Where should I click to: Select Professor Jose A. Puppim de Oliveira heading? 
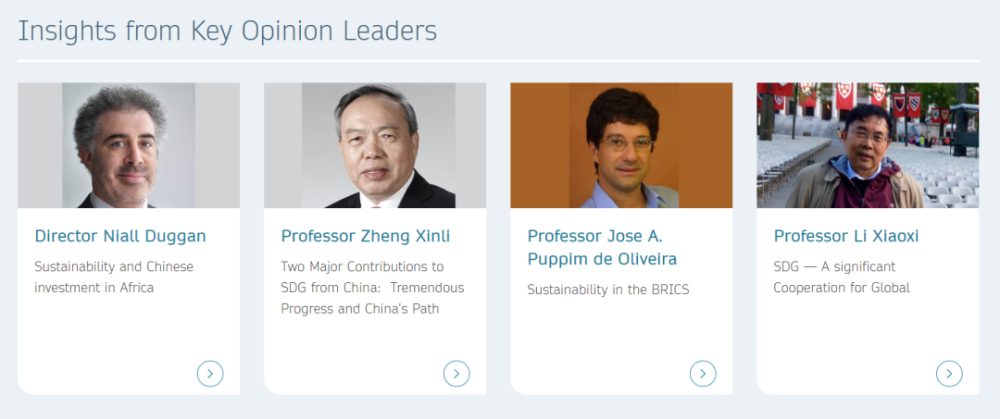click(x=602, y=248)
